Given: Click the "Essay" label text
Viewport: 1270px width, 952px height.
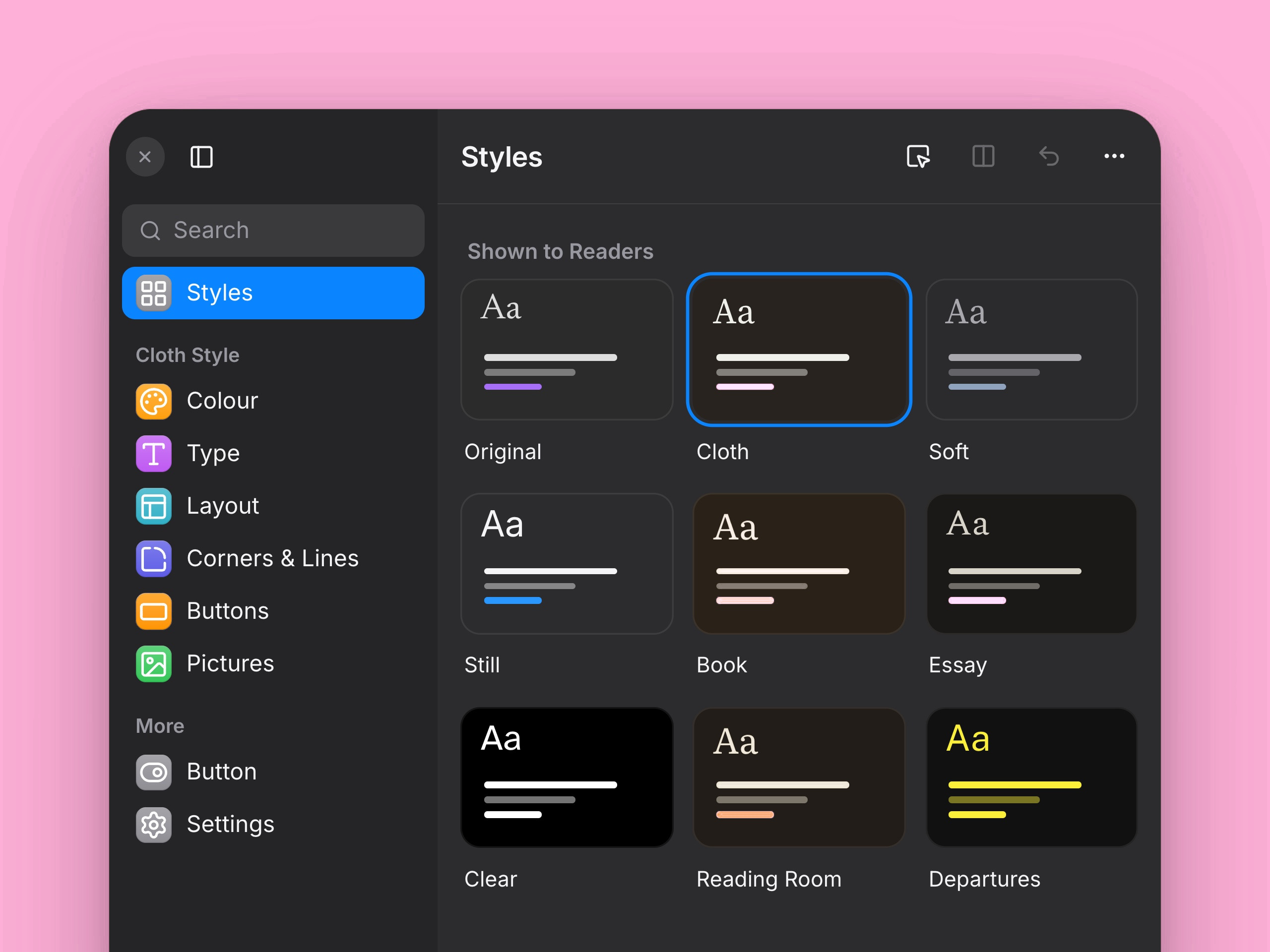Looking at the screenshot, I should (x=957, y=665).
